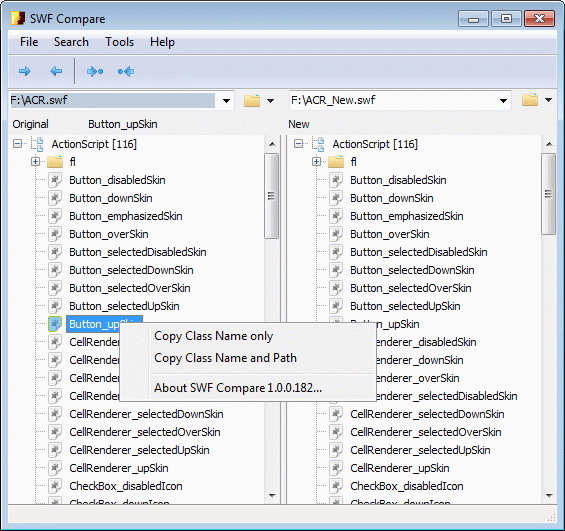Screen dimensions: 565x531
Task: Click the class icon beside Button_downSkin in the left tree
Action: [55, 198]
